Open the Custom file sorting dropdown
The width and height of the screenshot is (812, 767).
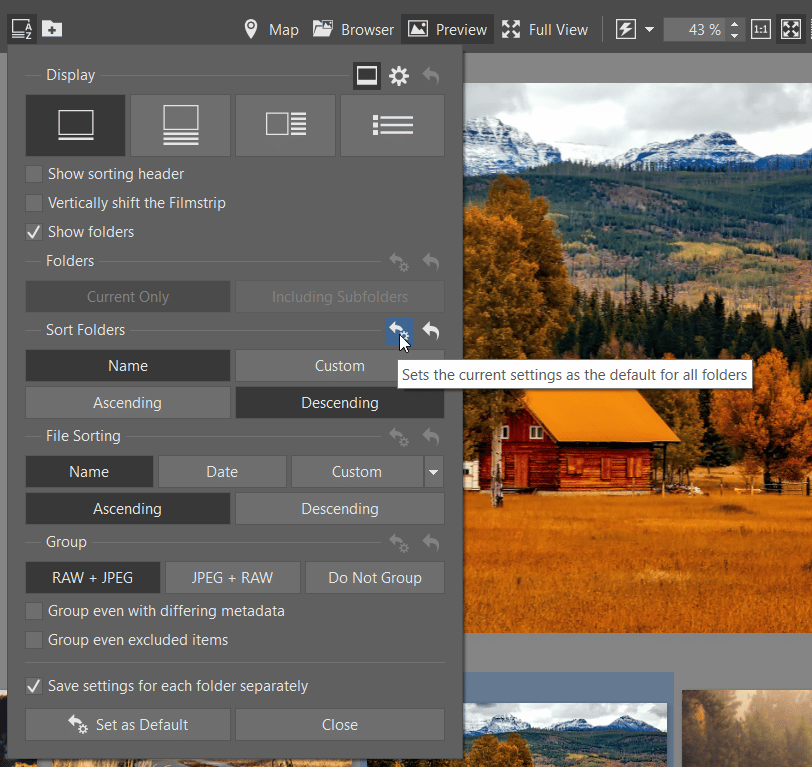click(434, 471)
